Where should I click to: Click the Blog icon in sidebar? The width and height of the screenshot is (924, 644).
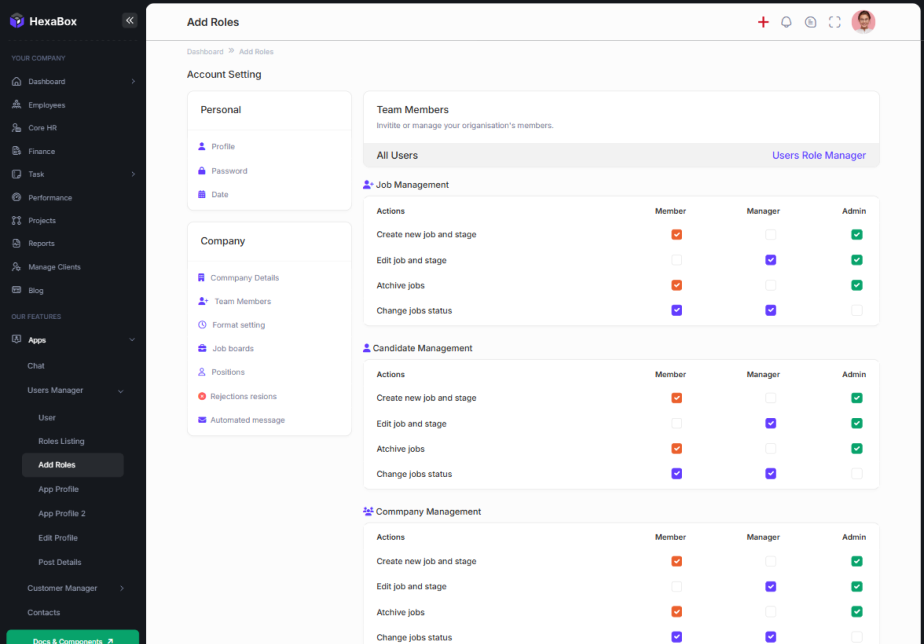(x=16, y=290)
